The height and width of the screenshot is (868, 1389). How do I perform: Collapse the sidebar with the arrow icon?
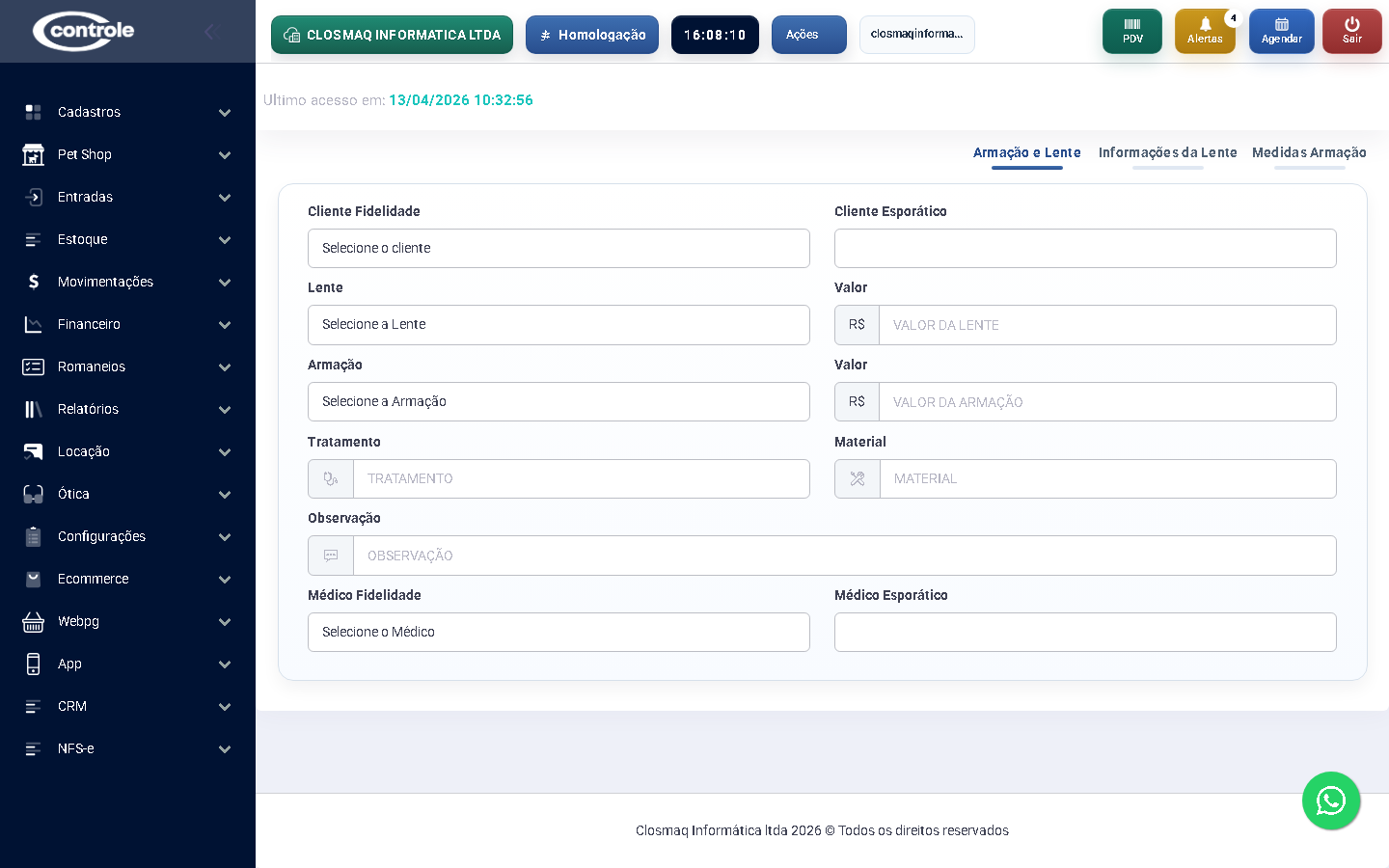(209, 32)
